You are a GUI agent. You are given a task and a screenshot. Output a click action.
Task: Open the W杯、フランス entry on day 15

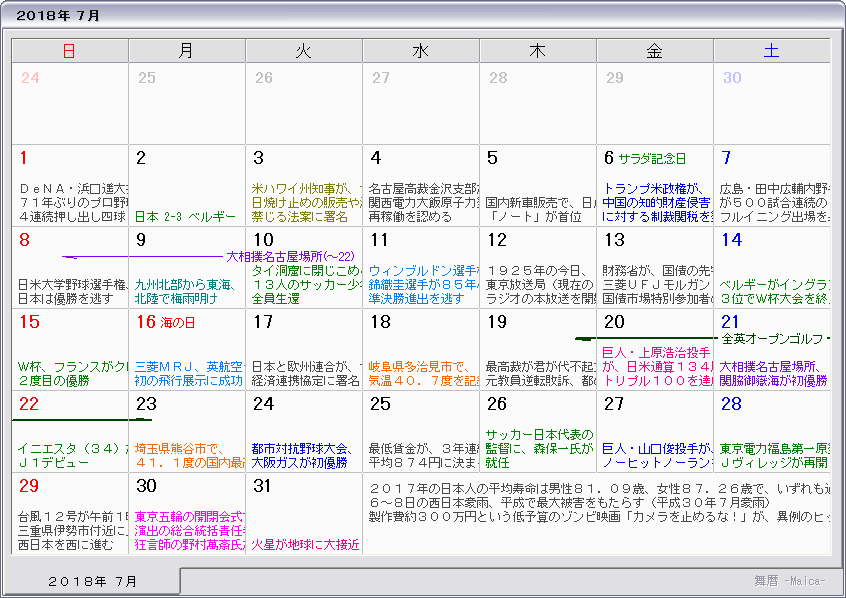[x=73, y=373]
